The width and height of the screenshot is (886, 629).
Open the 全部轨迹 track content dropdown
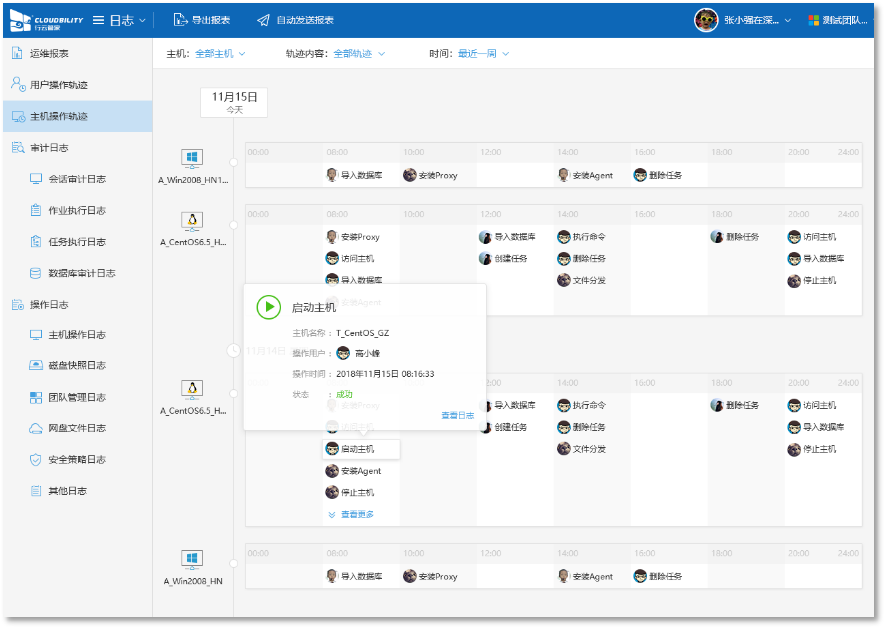click(x=359, y=53)
